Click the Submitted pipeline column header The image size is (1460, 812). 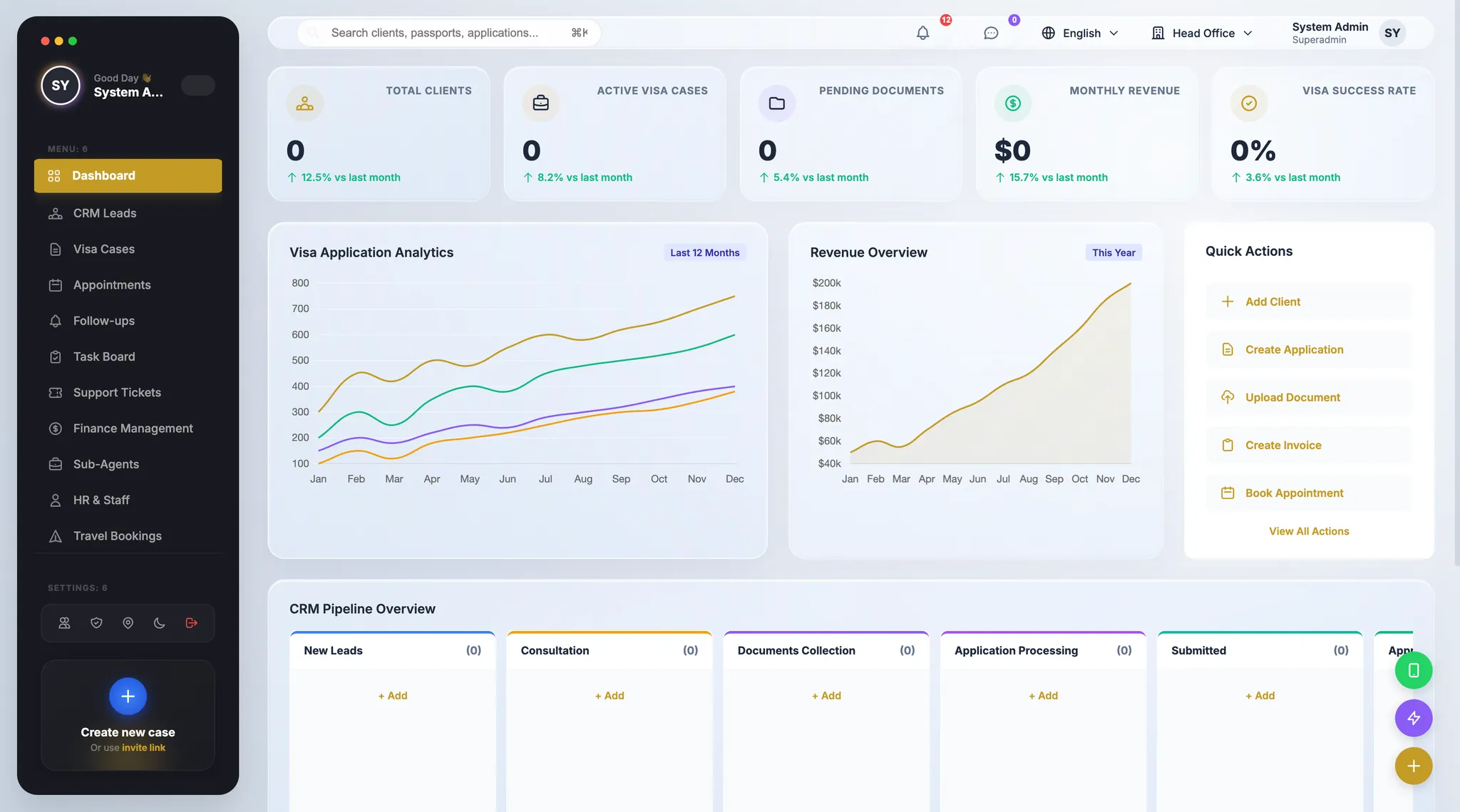click(1260, 650)
